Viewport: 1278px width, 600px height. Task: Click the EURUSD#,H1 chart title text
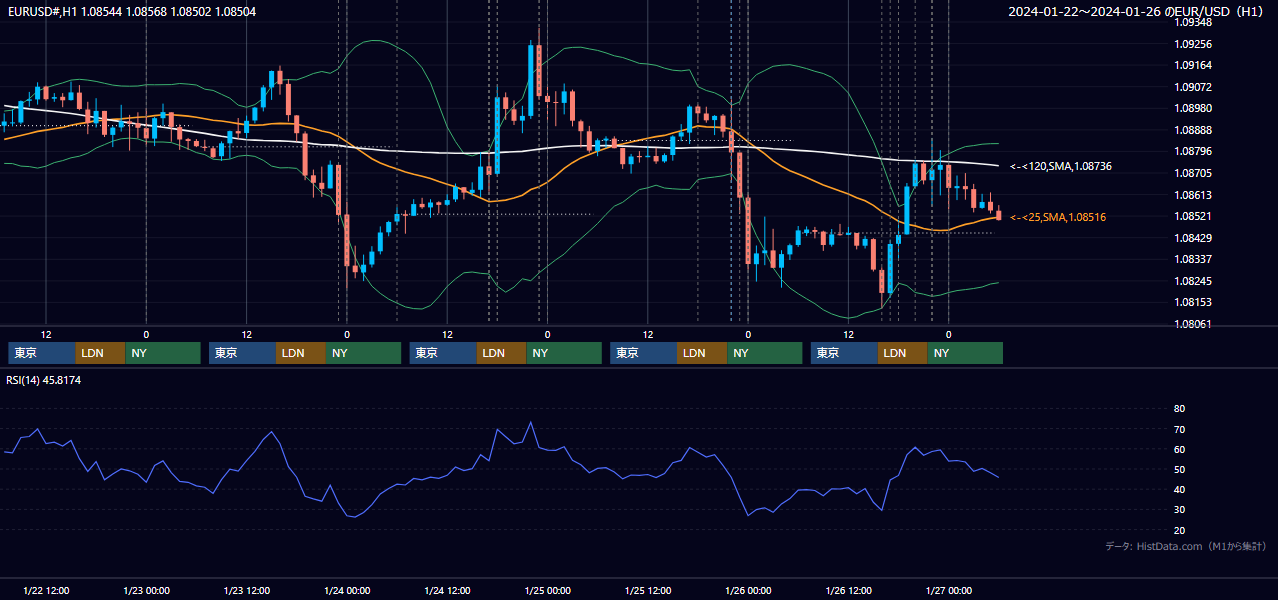pos(131,11)
